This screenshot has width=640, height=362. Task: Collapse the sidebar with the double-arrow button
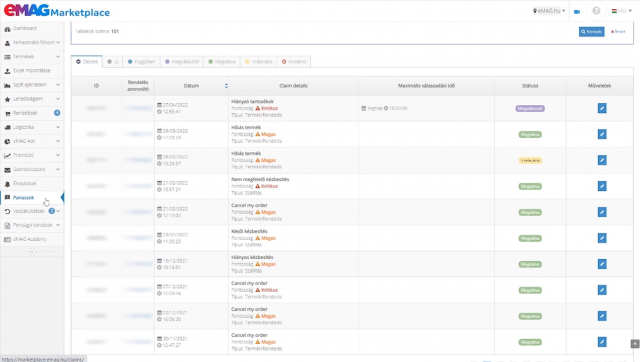(x=32, y=252)
